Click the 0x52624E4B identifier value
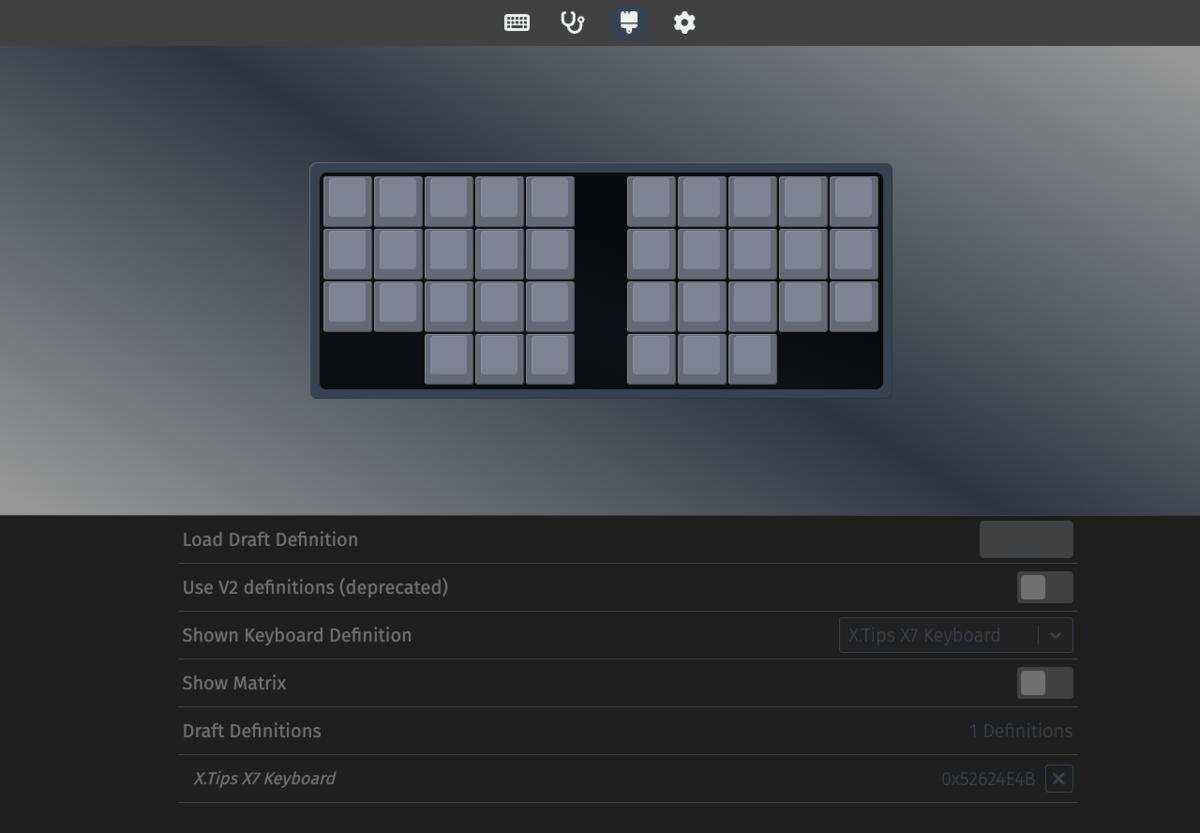1200x833 pixels. 988,779
